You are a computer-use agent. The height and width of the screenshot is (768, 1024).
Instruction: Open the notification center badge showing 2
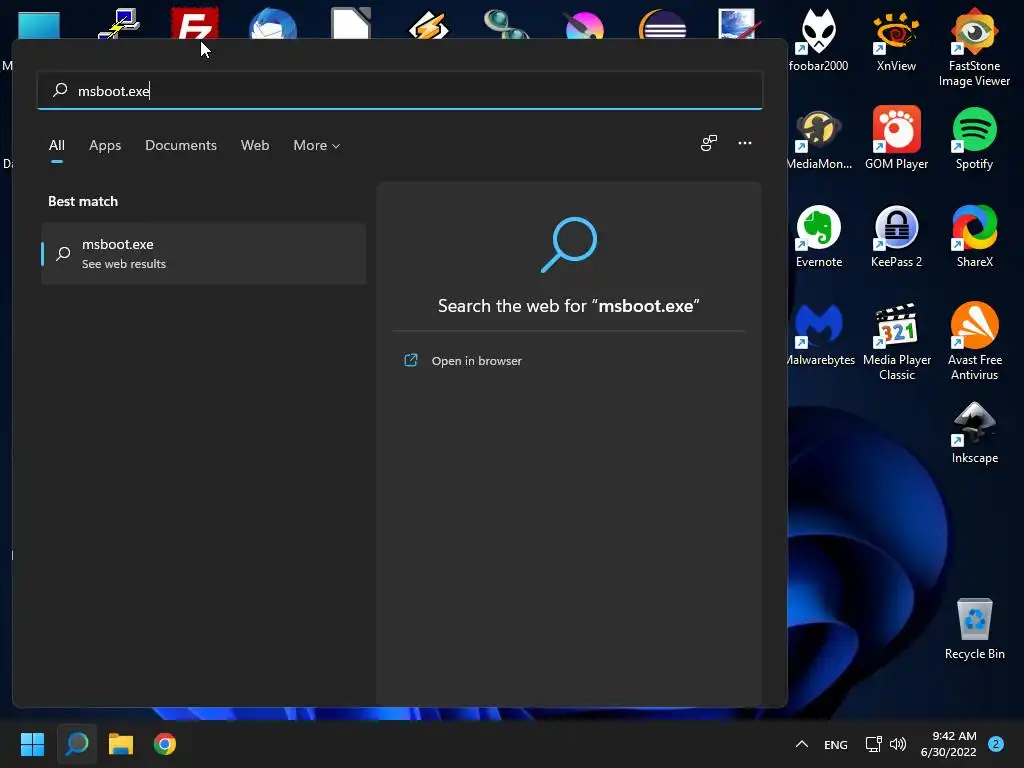[995, 744]
